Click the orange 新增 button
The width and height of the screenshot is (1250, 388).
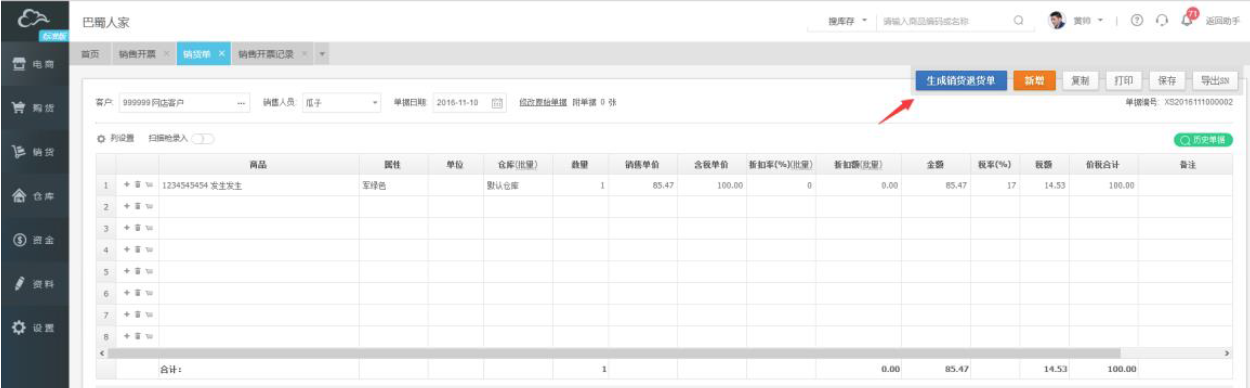click(1034, 81)
